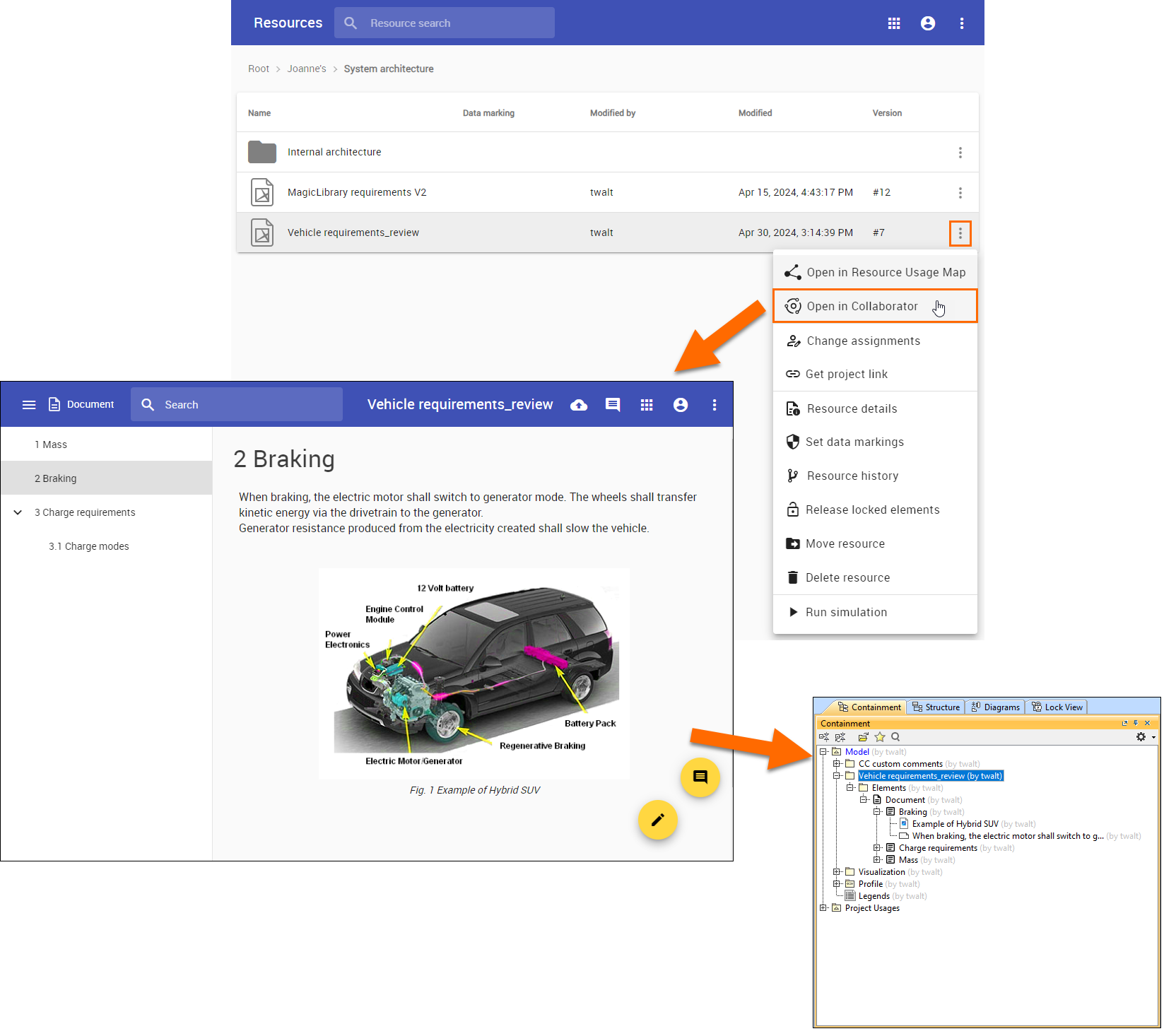This screenshot has width=1176, height=1036.
Task: Click the magnifier search icon in Containment toolbar
Action: [x=895, y=737]
